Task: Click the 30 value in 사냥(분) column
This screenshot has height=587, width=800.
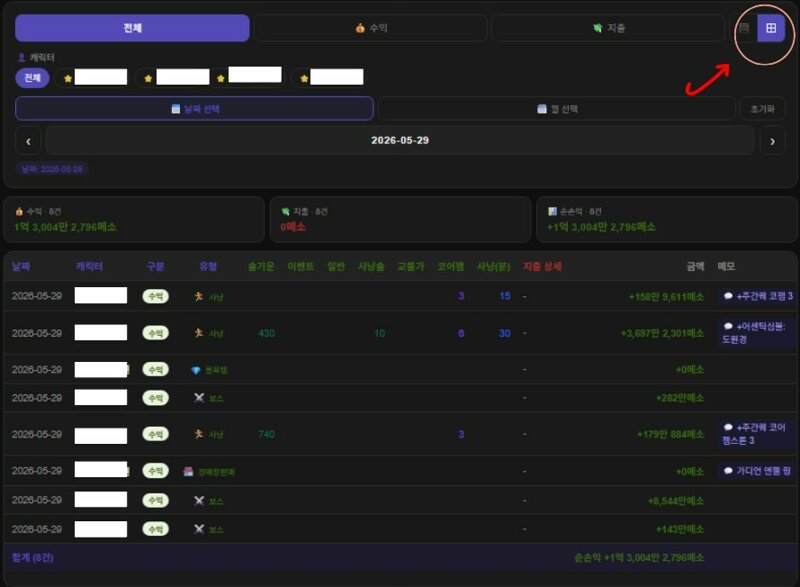Action: (505, 334)
